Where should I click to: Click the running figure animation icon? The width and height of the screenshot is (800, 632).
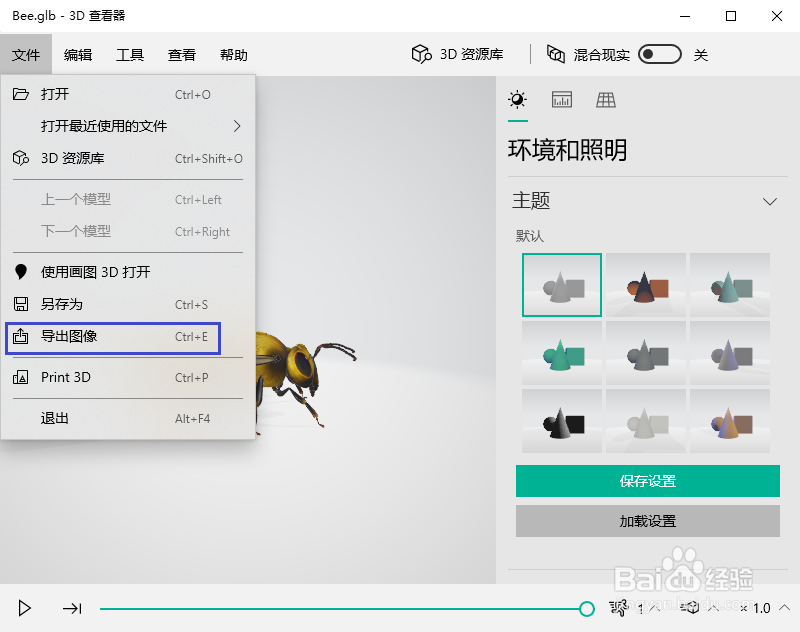pos(618,608)
